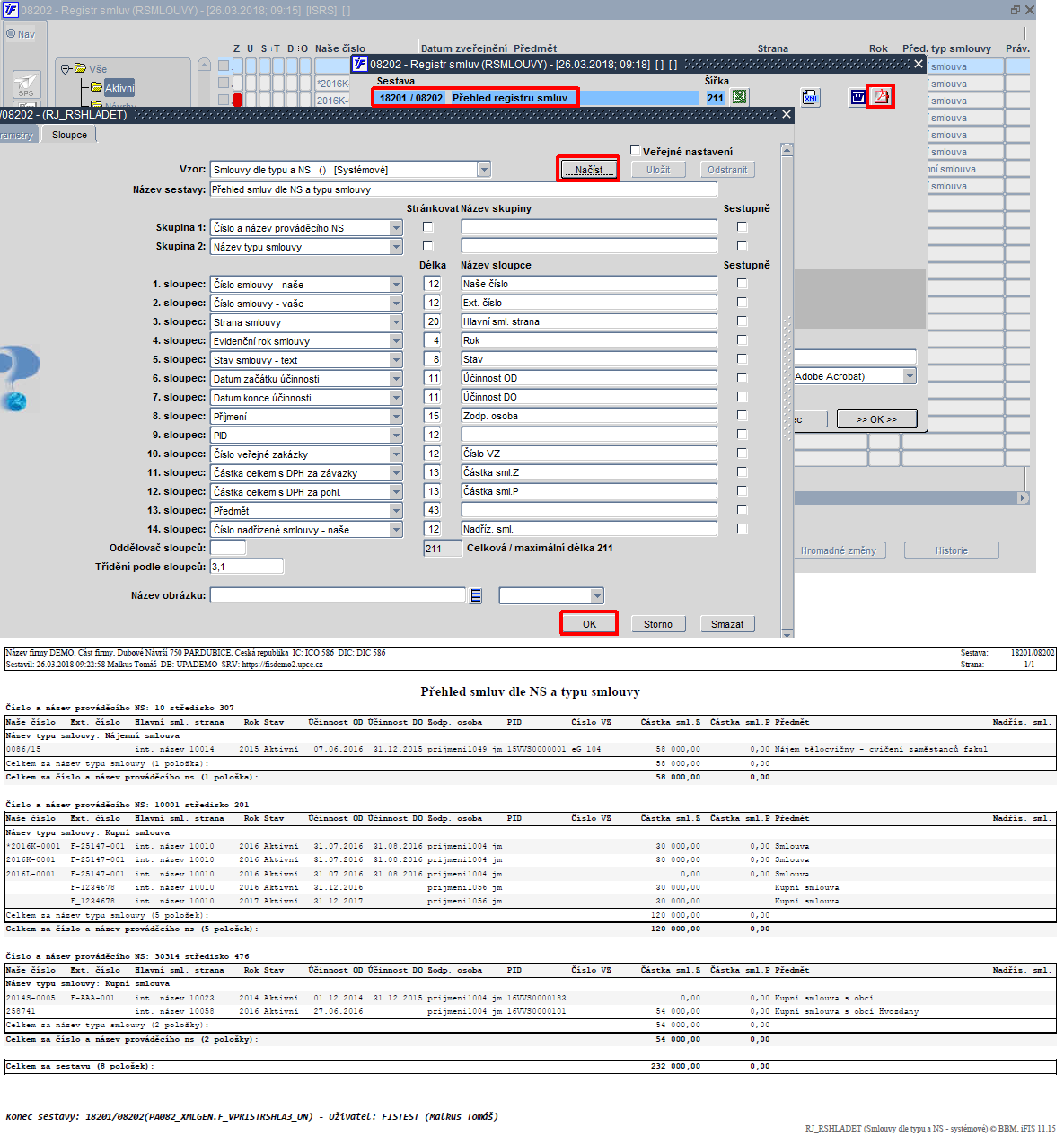
Task: Open the 13. sloupec Předmět dropdown
Action: [x=396, y=511]
